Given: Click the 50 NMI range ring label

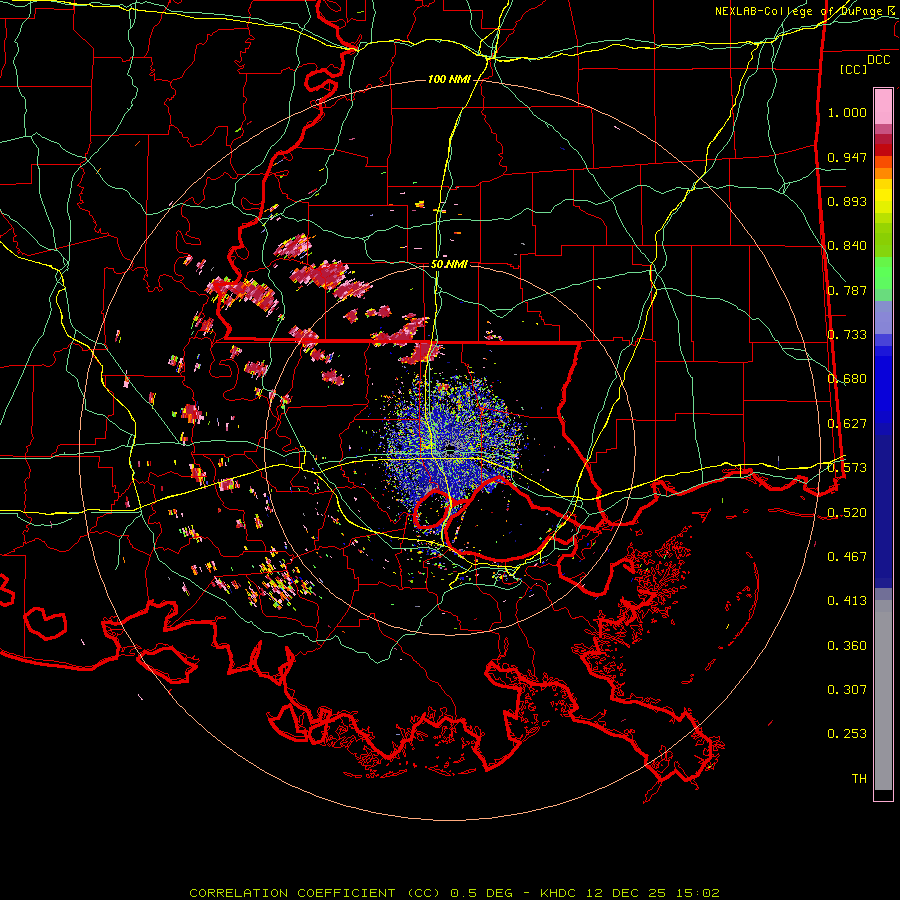Looking at the screenshot, I should click(x=449, y=264).
